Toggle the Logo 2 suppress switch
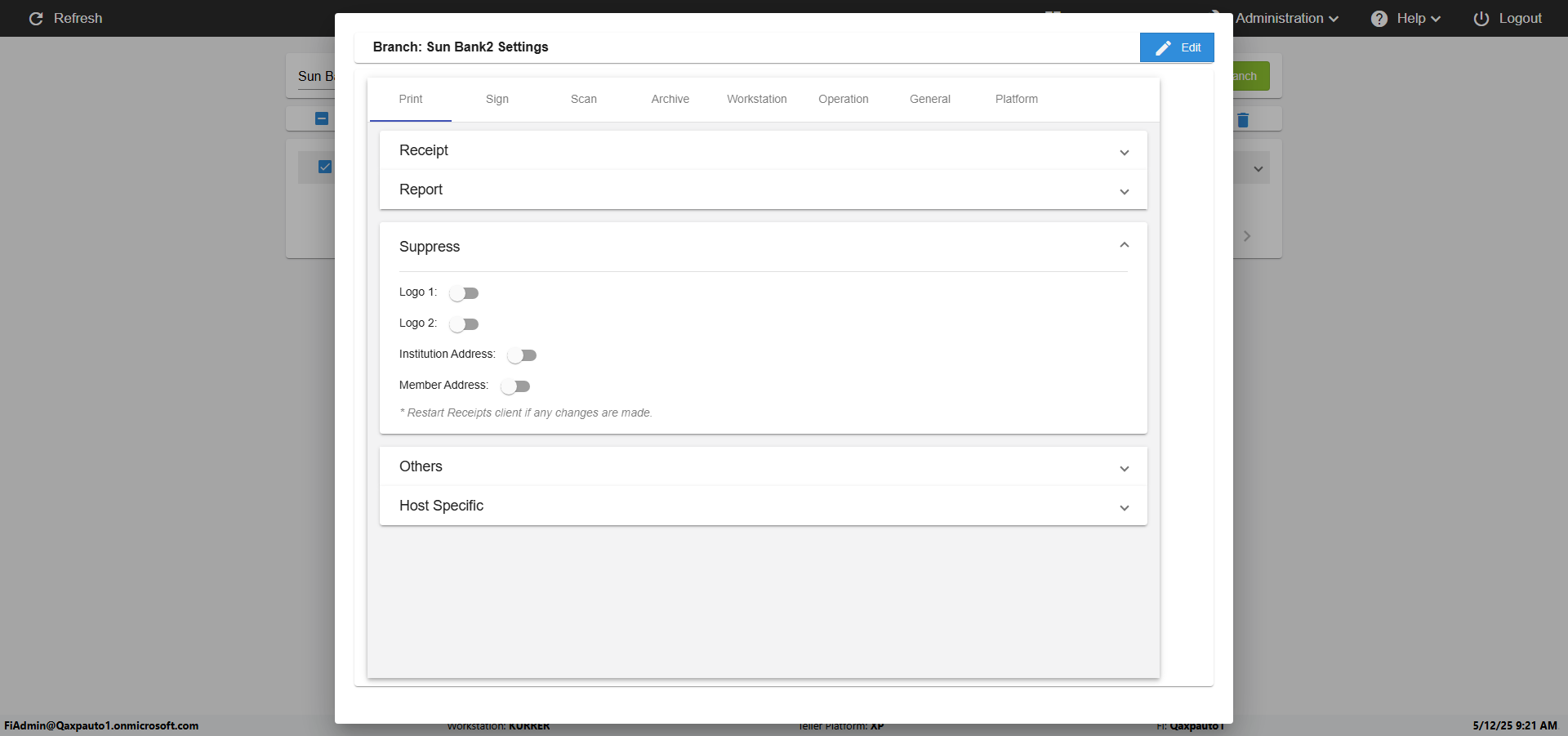Screen dimensions: 1568x736 pyautogui.click(x=464, y=324)
